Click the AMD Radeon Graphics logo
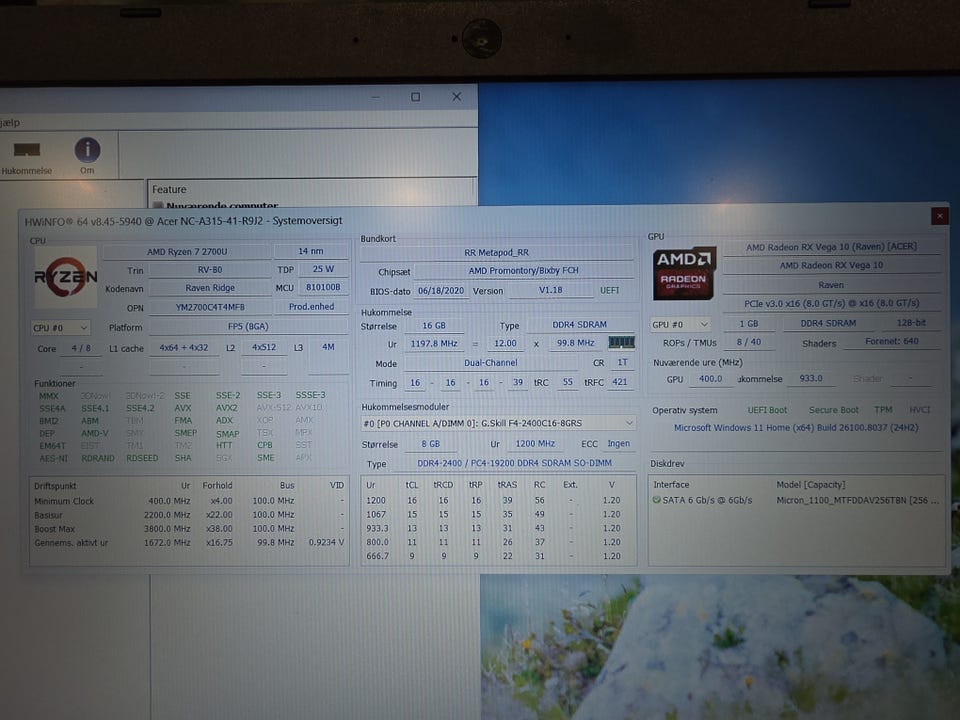 (684, 274)
